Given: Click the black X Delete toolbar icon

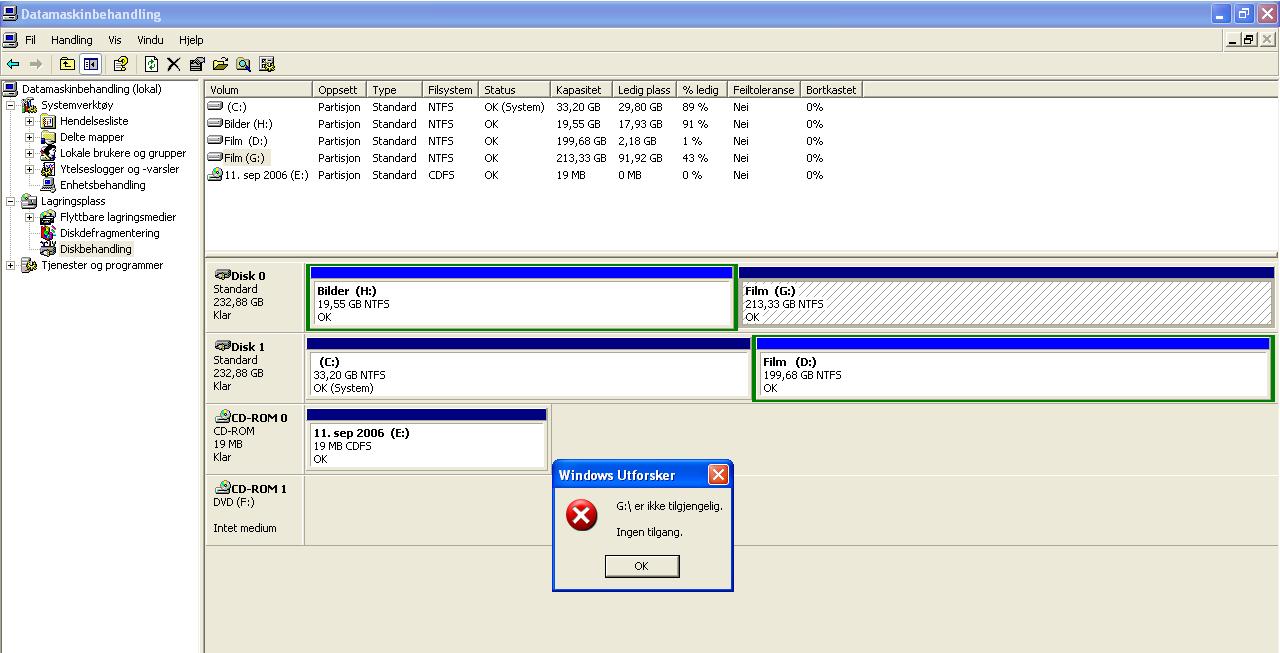Looking at the screenshot, I should pos(173,64).
